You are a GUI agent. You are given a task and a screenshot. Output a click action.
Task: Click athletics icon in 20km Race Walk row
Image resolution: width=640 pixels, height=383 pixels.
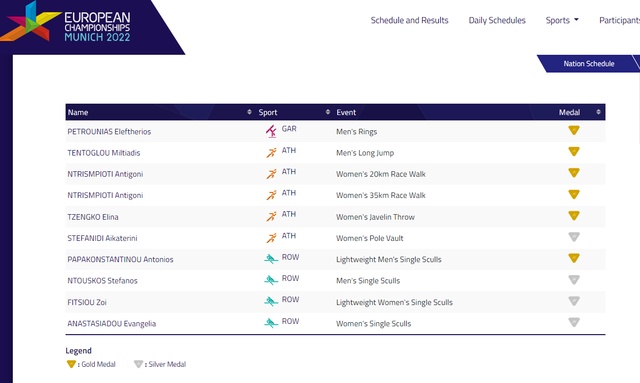click(271, 174)
